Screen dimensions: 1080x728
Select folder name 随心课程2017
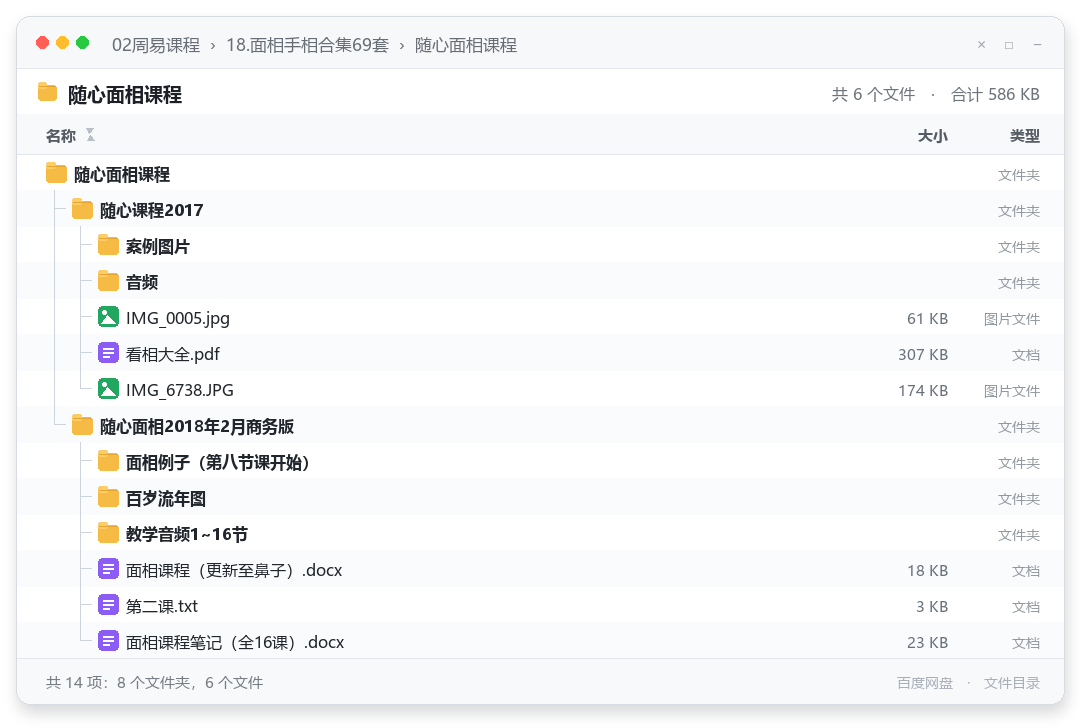152,210
